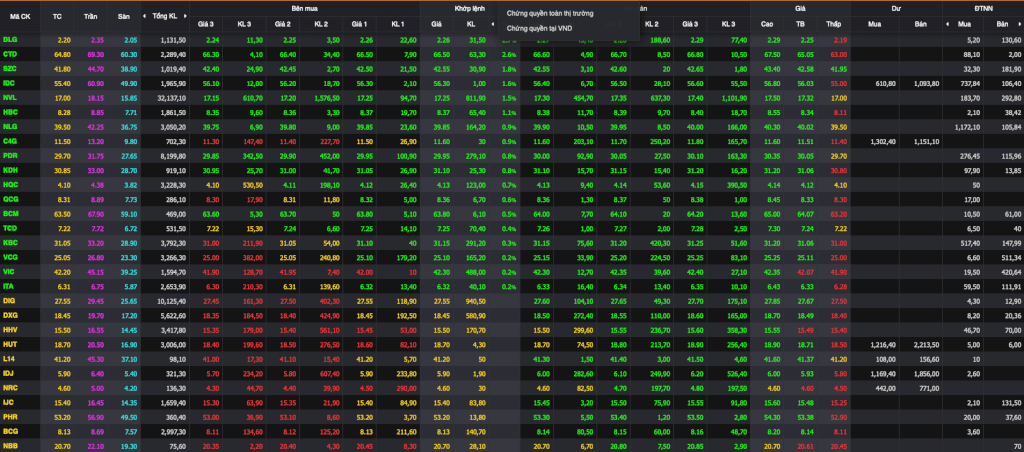
Task: Open the DIG stock symbol
Action: (9, 300)
